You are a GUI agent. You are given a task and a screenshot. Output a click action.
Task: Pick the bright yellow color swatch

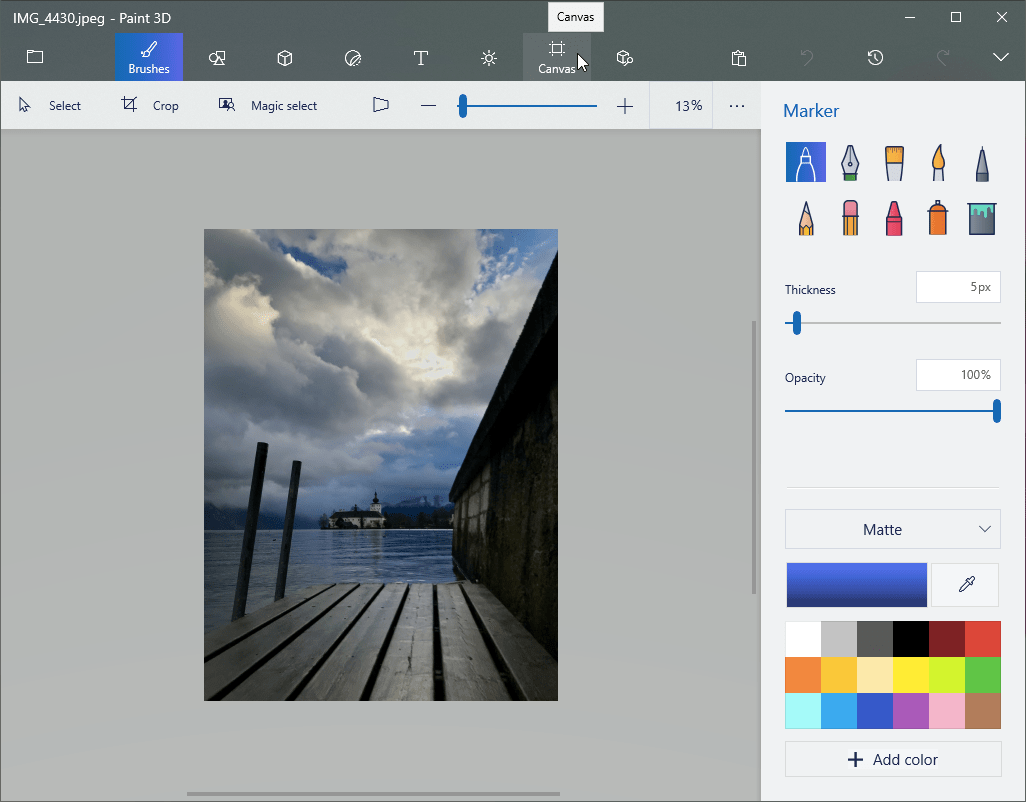click(911, 675)
